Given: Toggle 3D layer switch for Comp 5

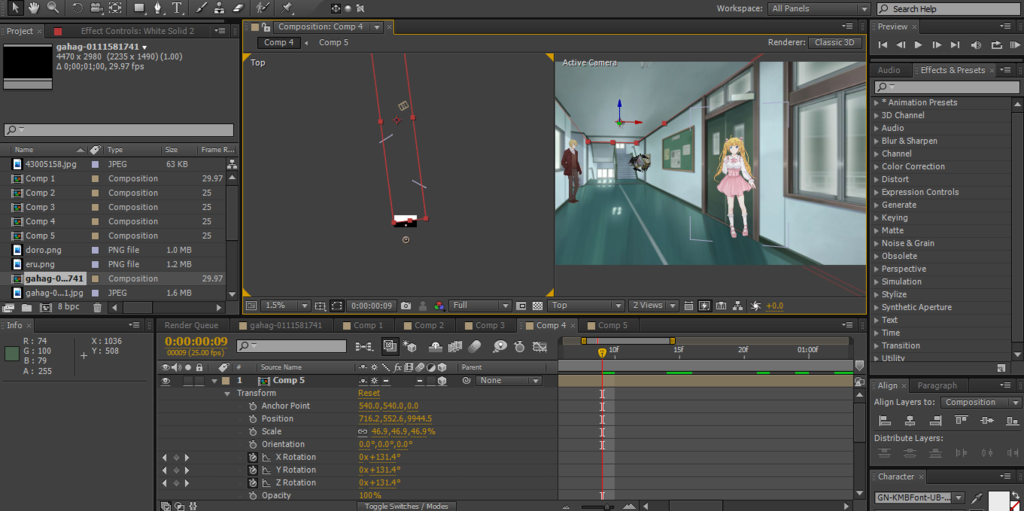Looking at the screenshot, I should click(442, 380).
